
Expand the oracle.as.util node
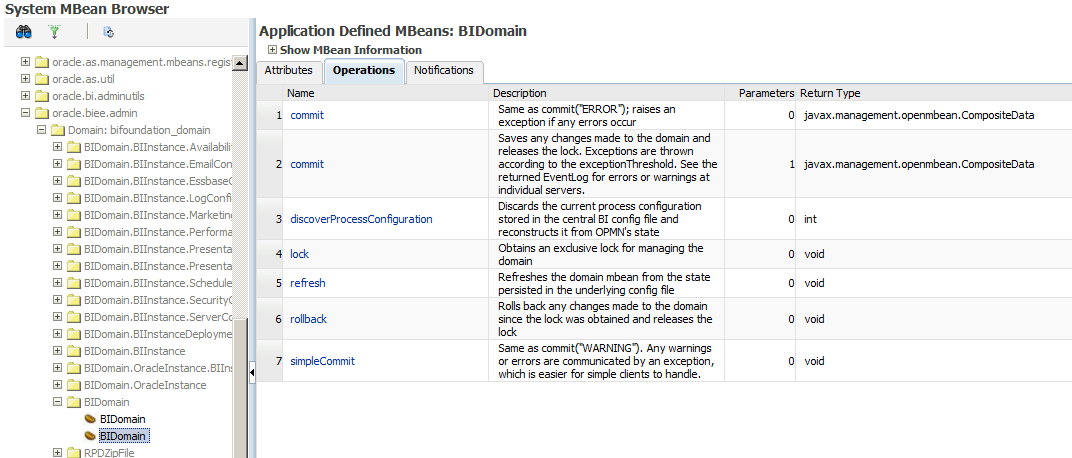(26, 79)
